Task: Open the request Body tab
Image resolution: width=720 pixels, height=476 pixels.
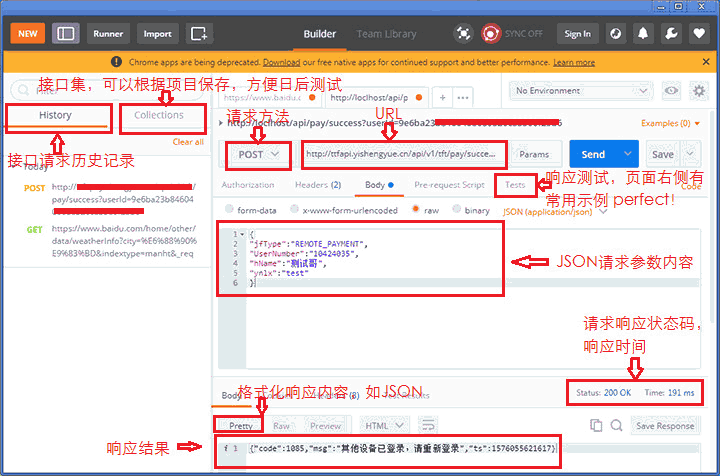Action: coord(379,185)
